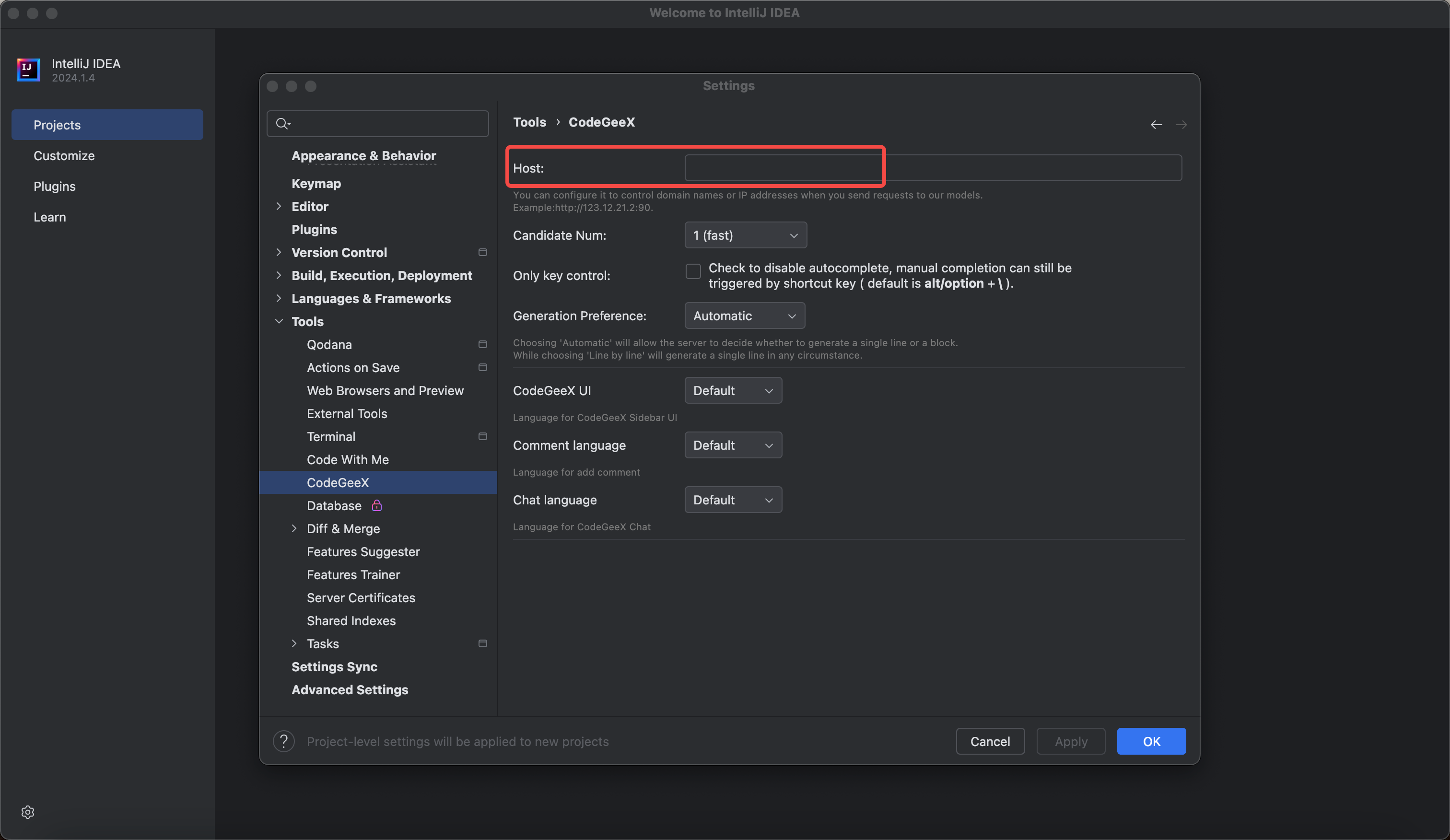The width and height of the screenshot is (1450, 840).
Task: Select Qodana under Tools
Action: tap(329, 344)
